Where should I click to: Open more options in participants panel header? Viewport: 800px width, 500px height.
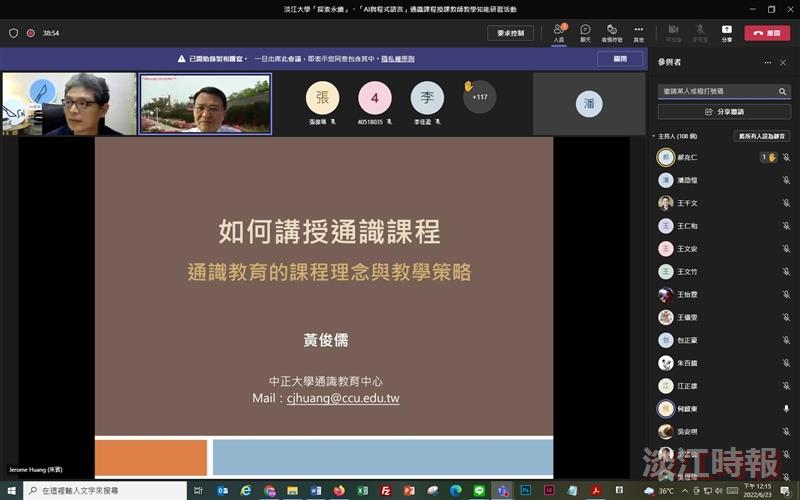(767, 62)
